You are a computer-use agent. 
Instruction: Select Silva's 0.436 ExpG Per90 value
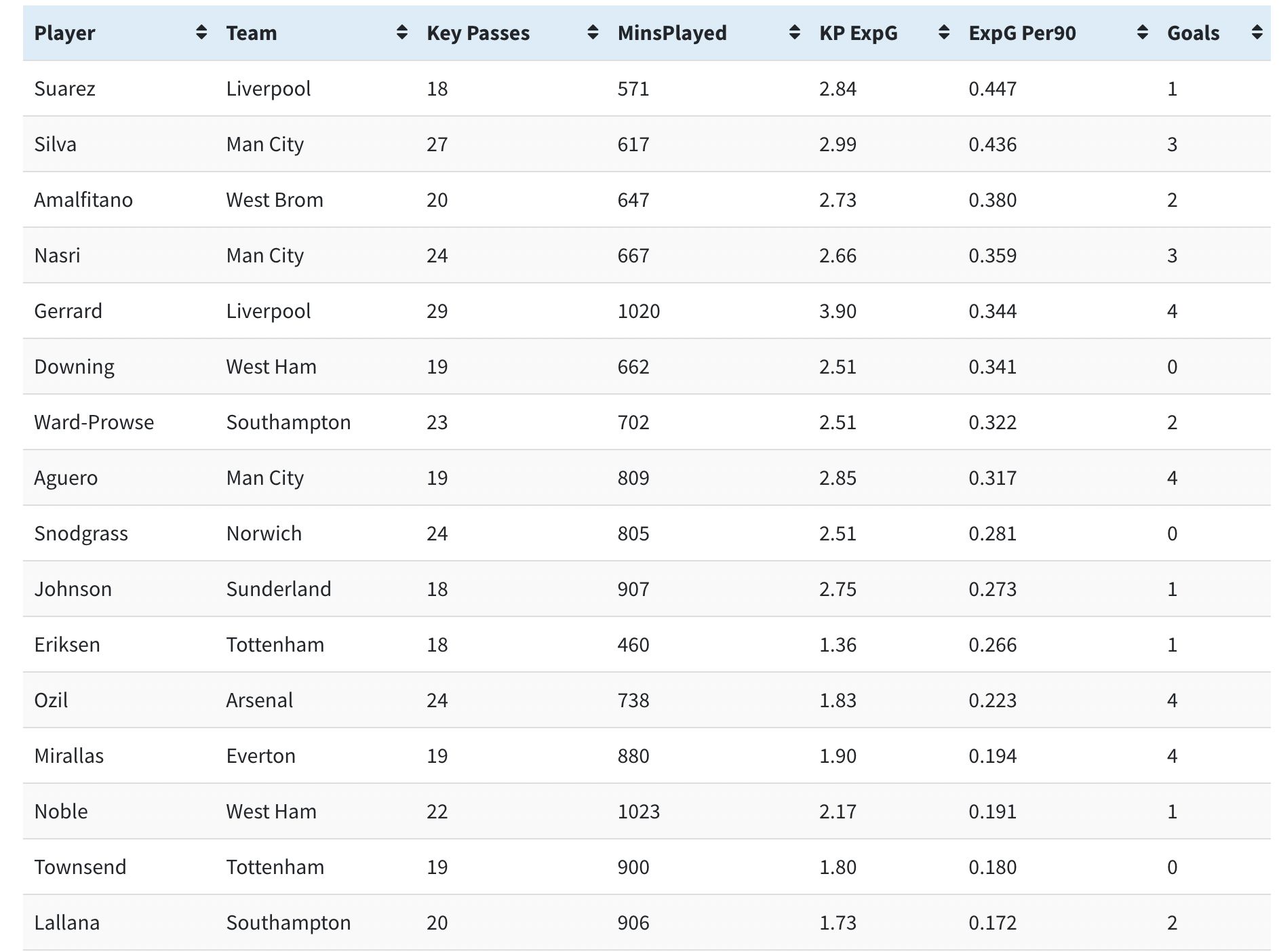point(992,144)
